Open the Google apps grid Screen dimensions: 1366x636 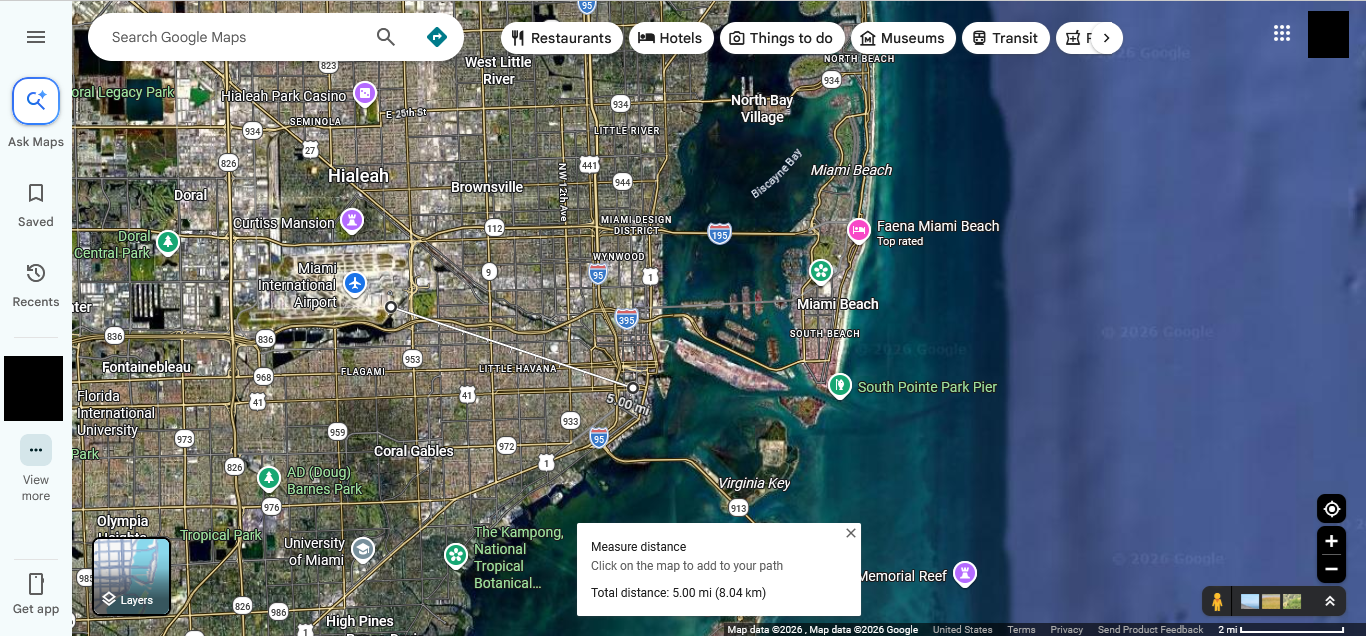pos(1282,34)
